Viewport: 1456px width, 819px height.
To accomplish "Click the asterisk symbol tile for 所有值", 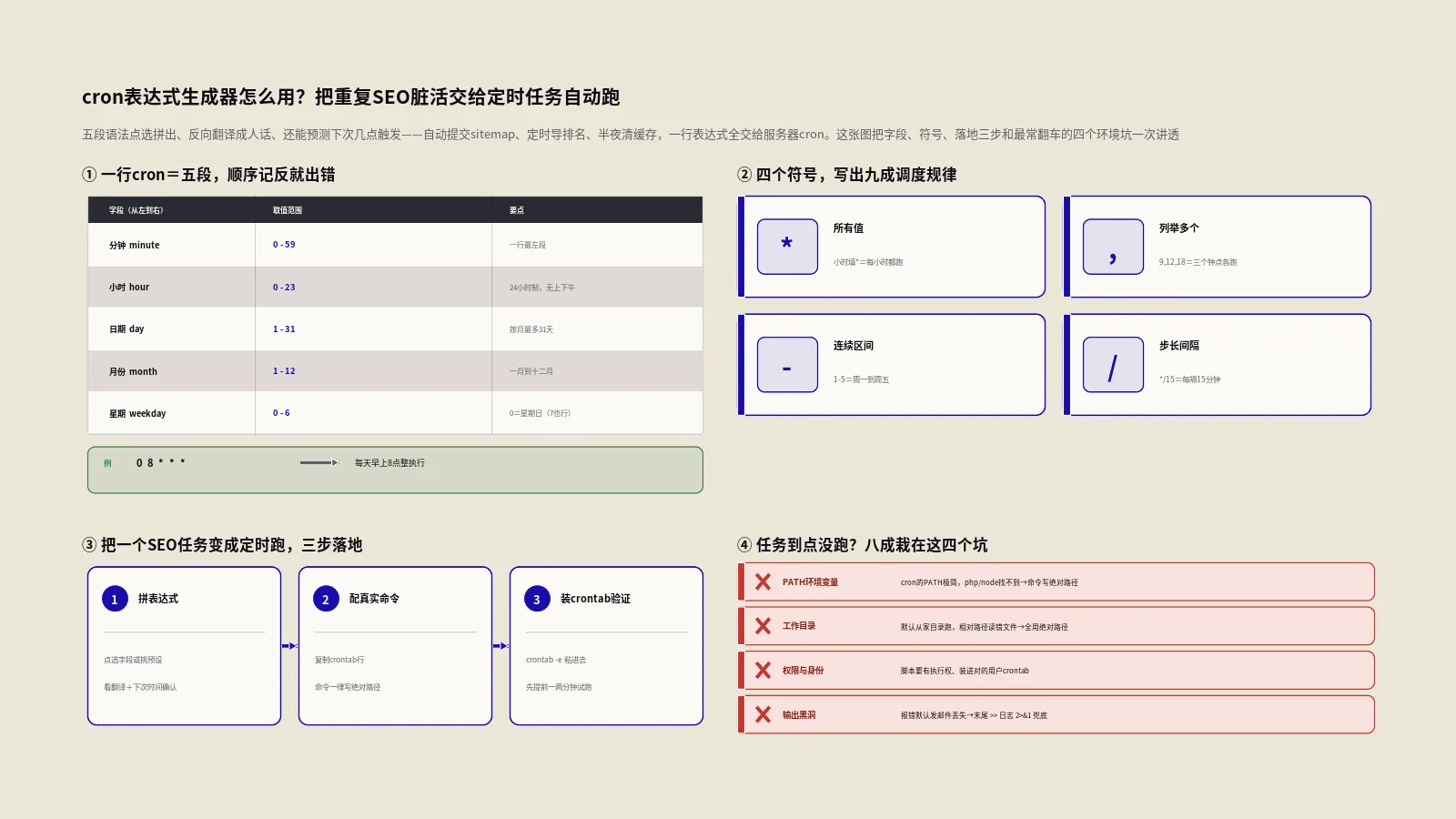I will point(787,247).
